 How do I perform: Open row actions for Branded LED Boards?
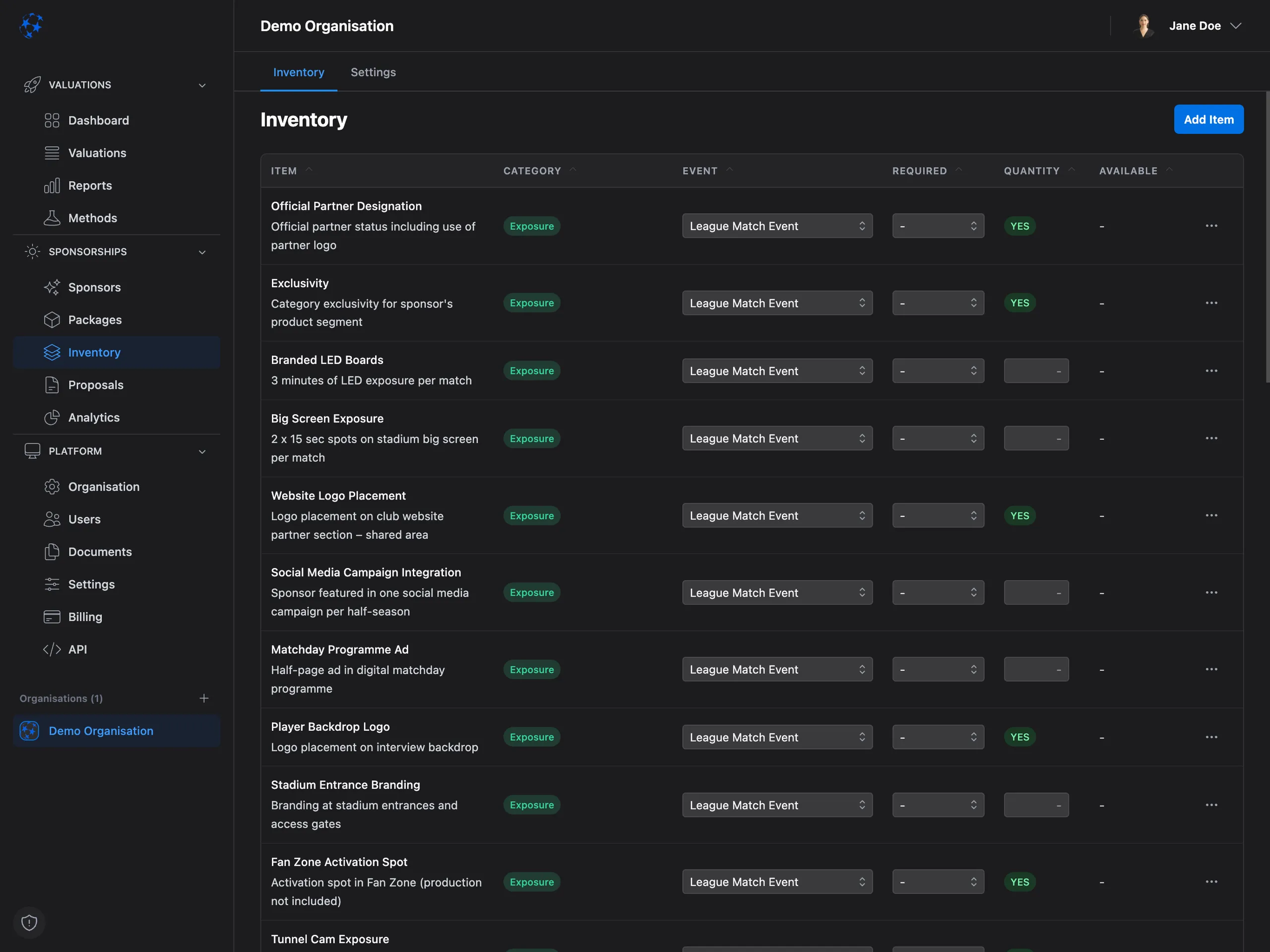click(1211, 371)
